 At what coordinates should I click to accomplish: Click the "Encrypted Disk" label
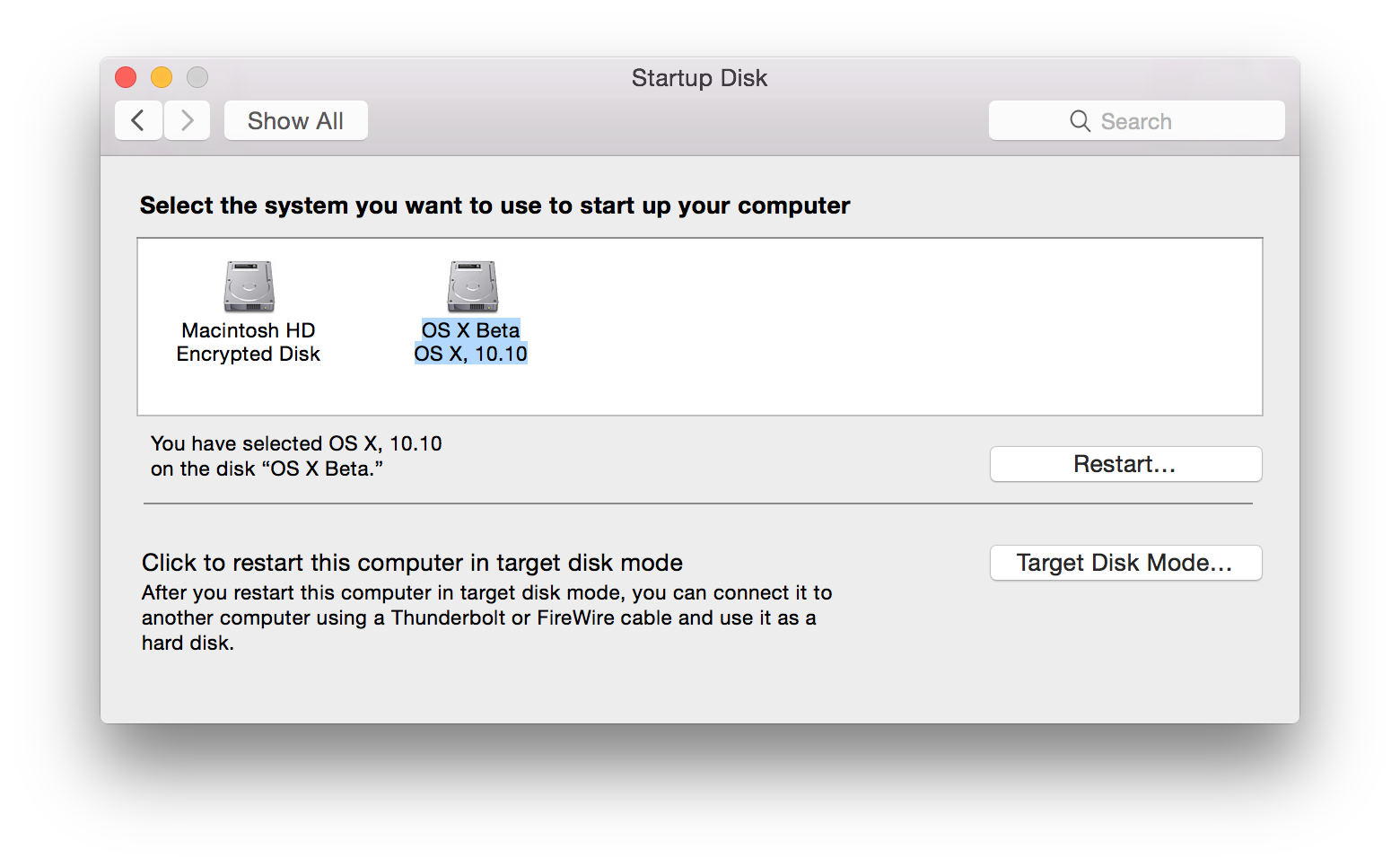(249, 354)
